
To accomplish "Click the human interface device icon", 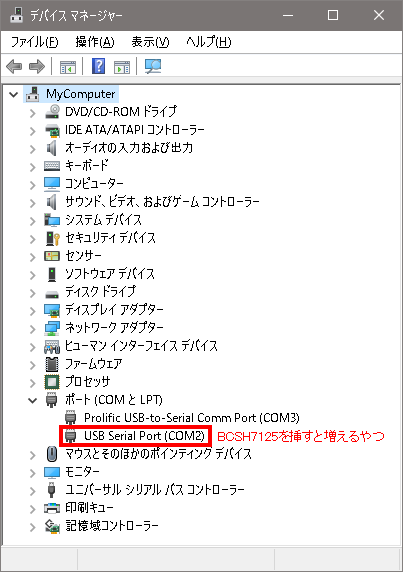I will 52,346.
